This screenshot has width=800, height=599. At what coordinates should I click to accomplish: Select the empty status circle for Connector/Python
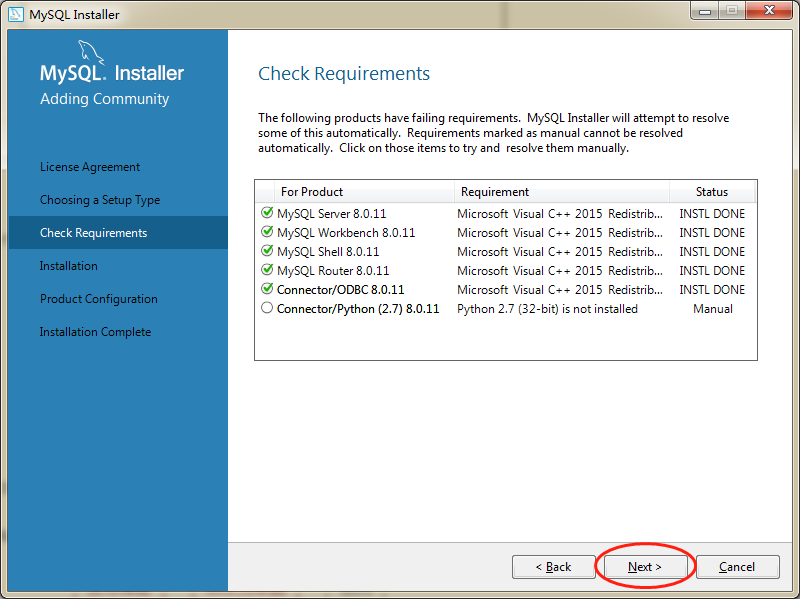pos(266,308)
